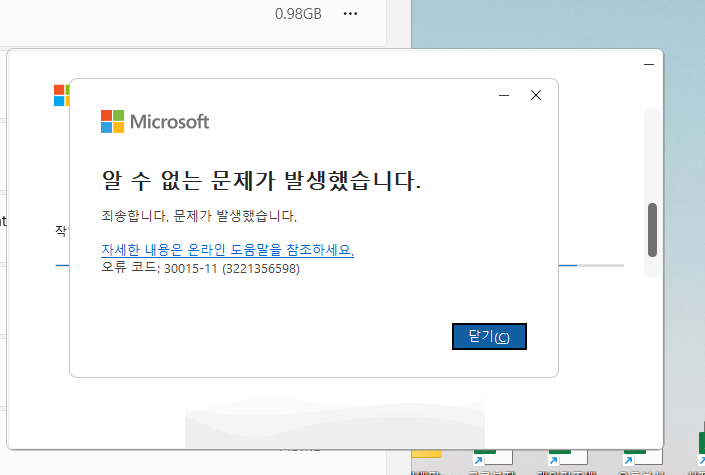The width and height of the screenshot is (705, 475).
Task: Open the three-dots menu next to 0.98GB
Action: coord(350,14)
